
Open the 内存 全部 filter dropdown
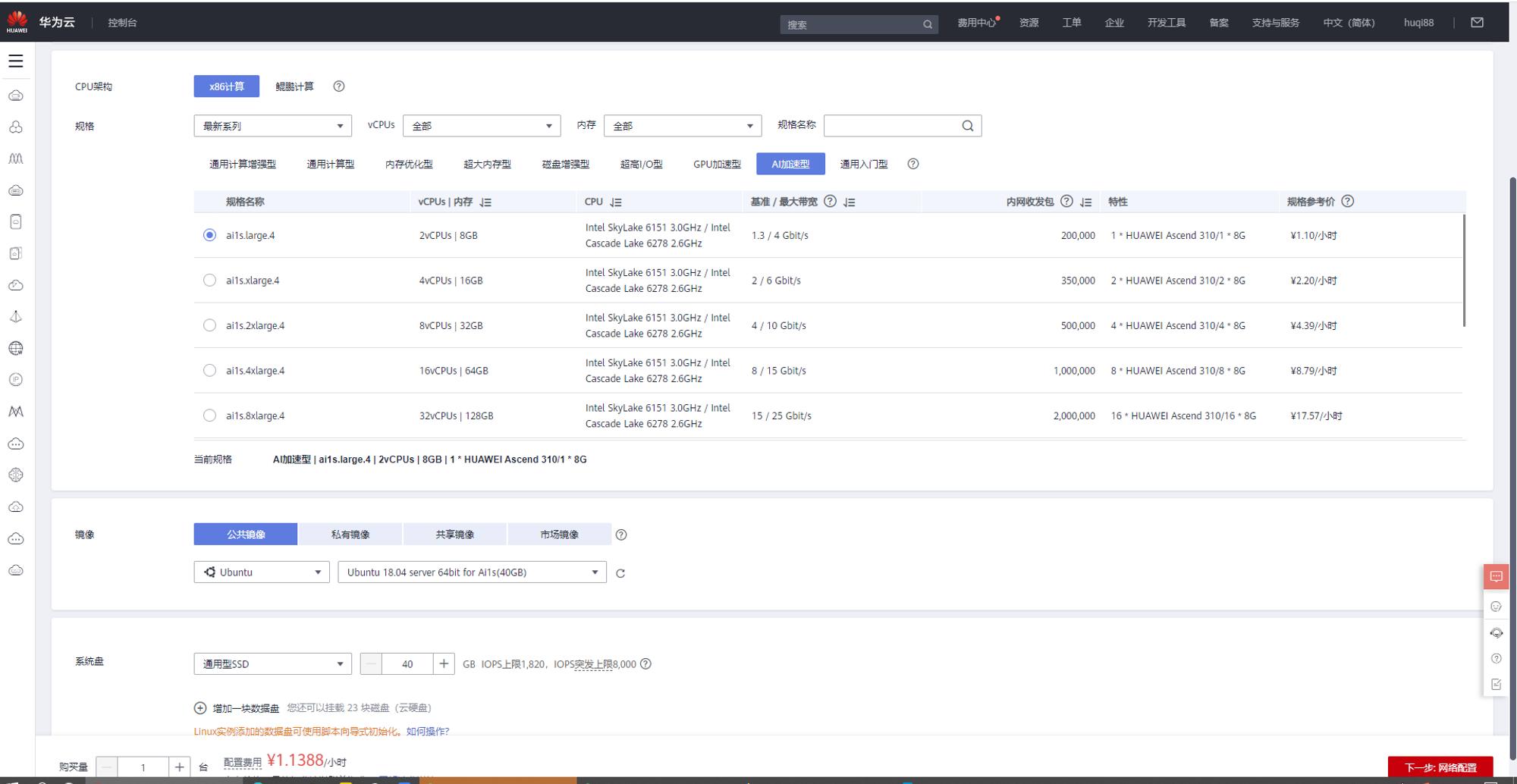pyautogui.click(x=683, y=126)
